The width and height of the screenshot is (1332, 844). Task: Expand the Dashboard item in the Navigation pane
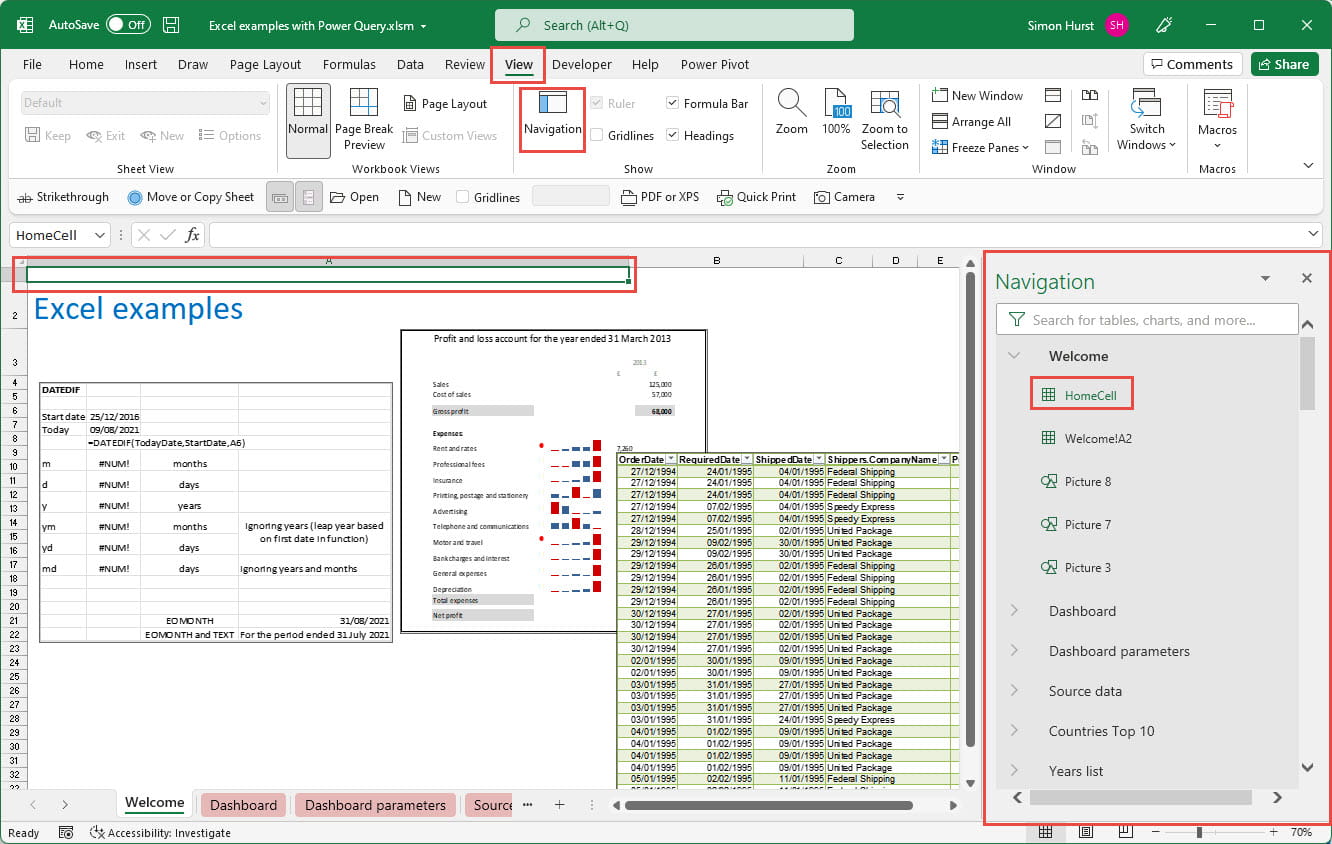[x=1014, y=611]
